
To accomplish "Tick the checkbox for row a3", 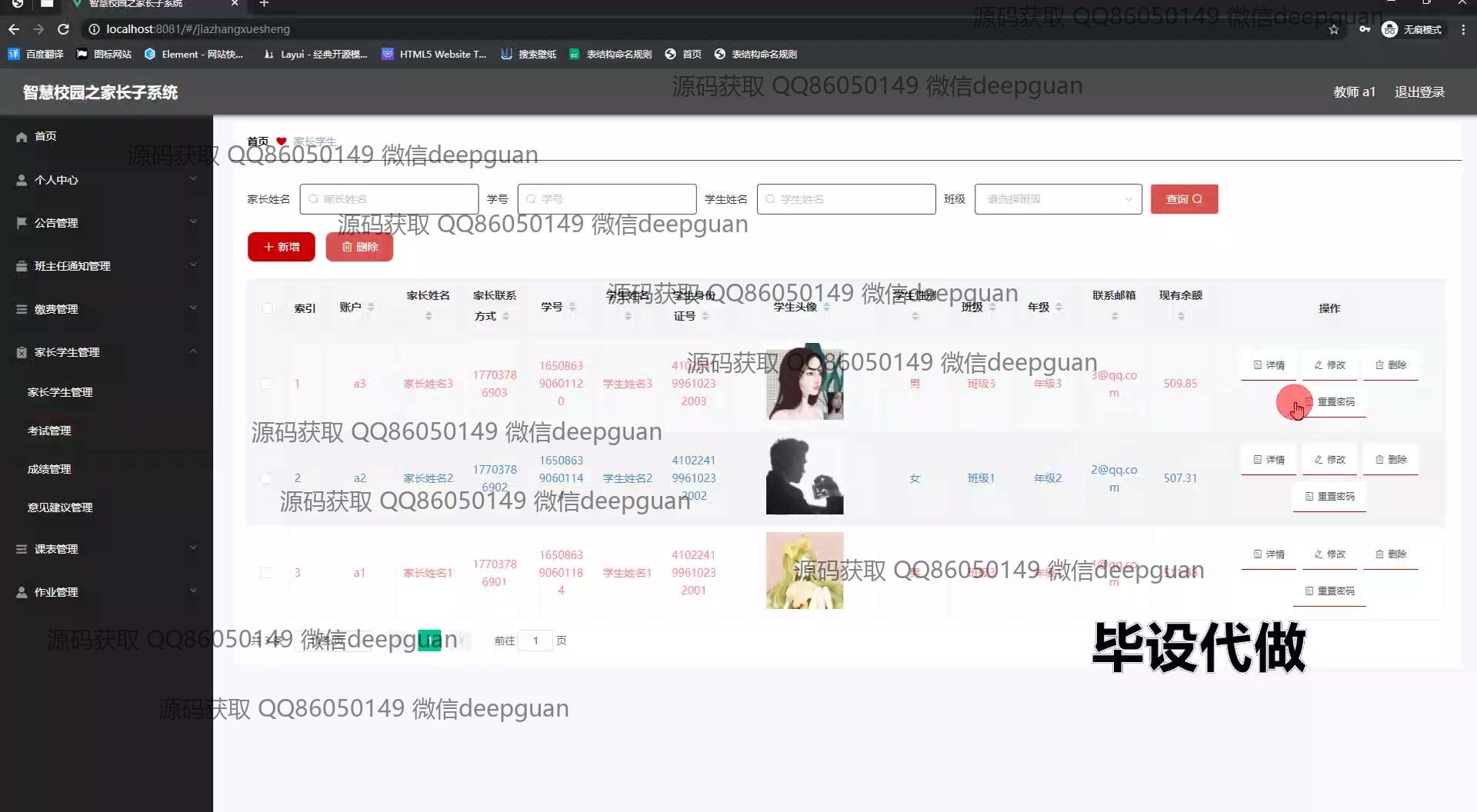I will [266, 384].
